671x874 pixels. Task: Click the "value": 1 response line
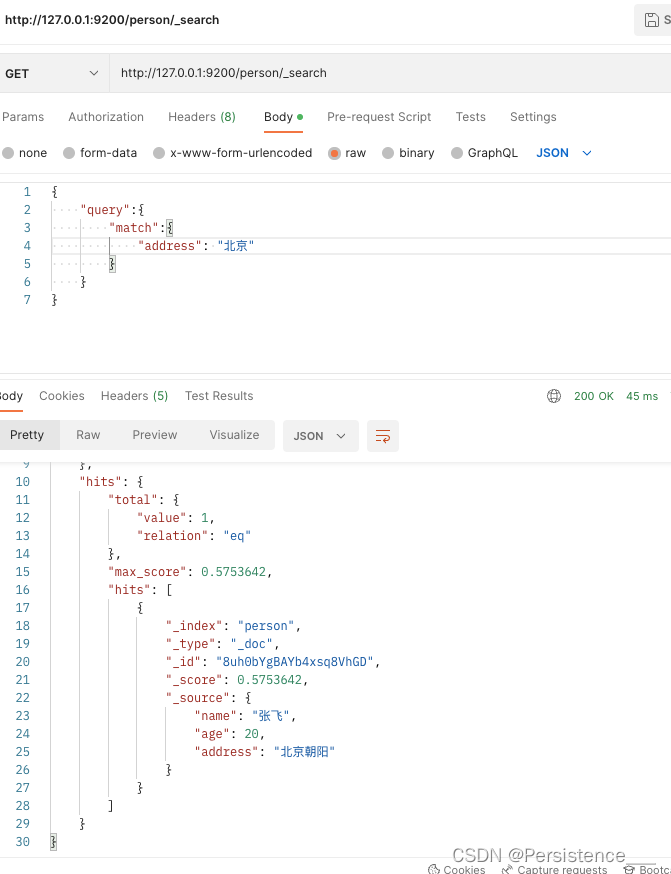pyautogui.click(x=176, y=518)
